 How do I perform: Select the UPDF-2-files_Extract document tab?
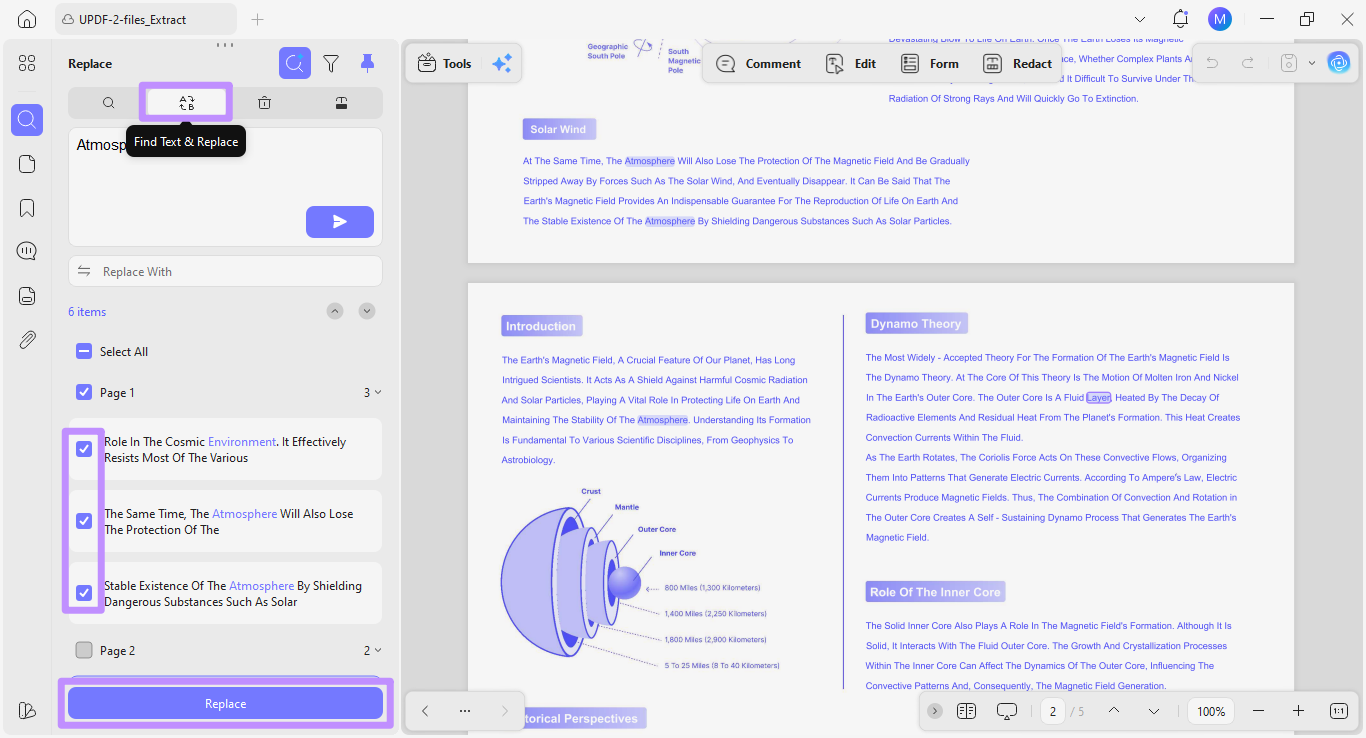point(145,19)
